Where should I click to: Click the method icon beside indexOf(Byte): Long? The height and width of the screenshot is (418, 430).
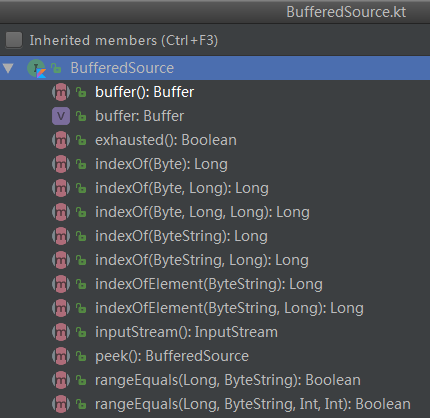[61, 164]
